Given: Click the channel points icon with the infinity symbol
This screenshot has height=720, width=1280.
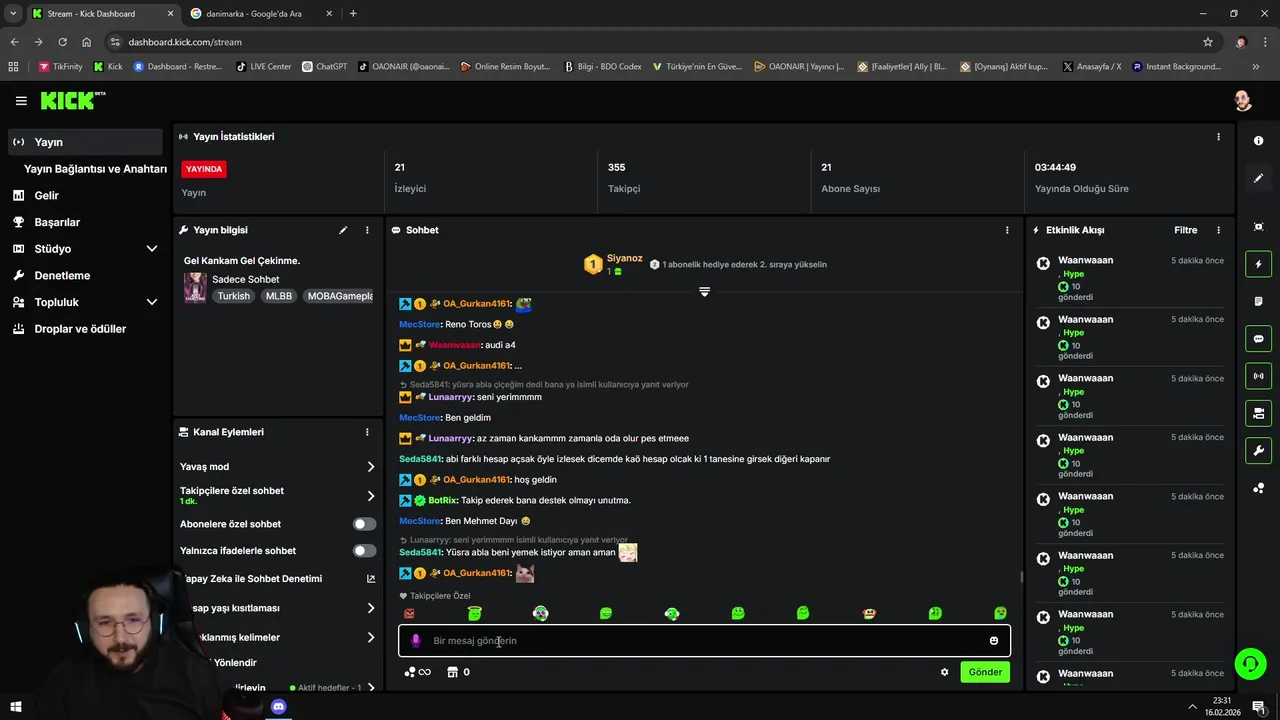Looking at the screenshot, I should click(417, 672).
